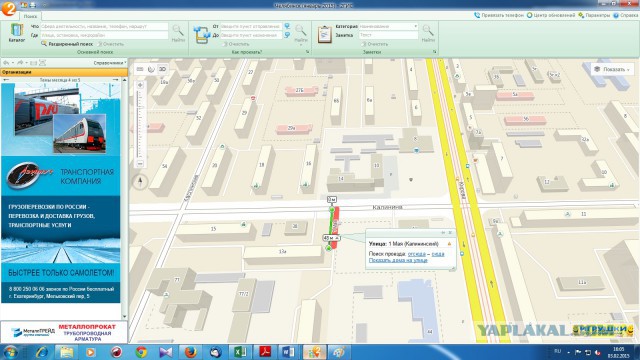Screen dimensions: 640x360
Task: Click the pan control above the zoom slider
Action: click(x=140, y=85)
